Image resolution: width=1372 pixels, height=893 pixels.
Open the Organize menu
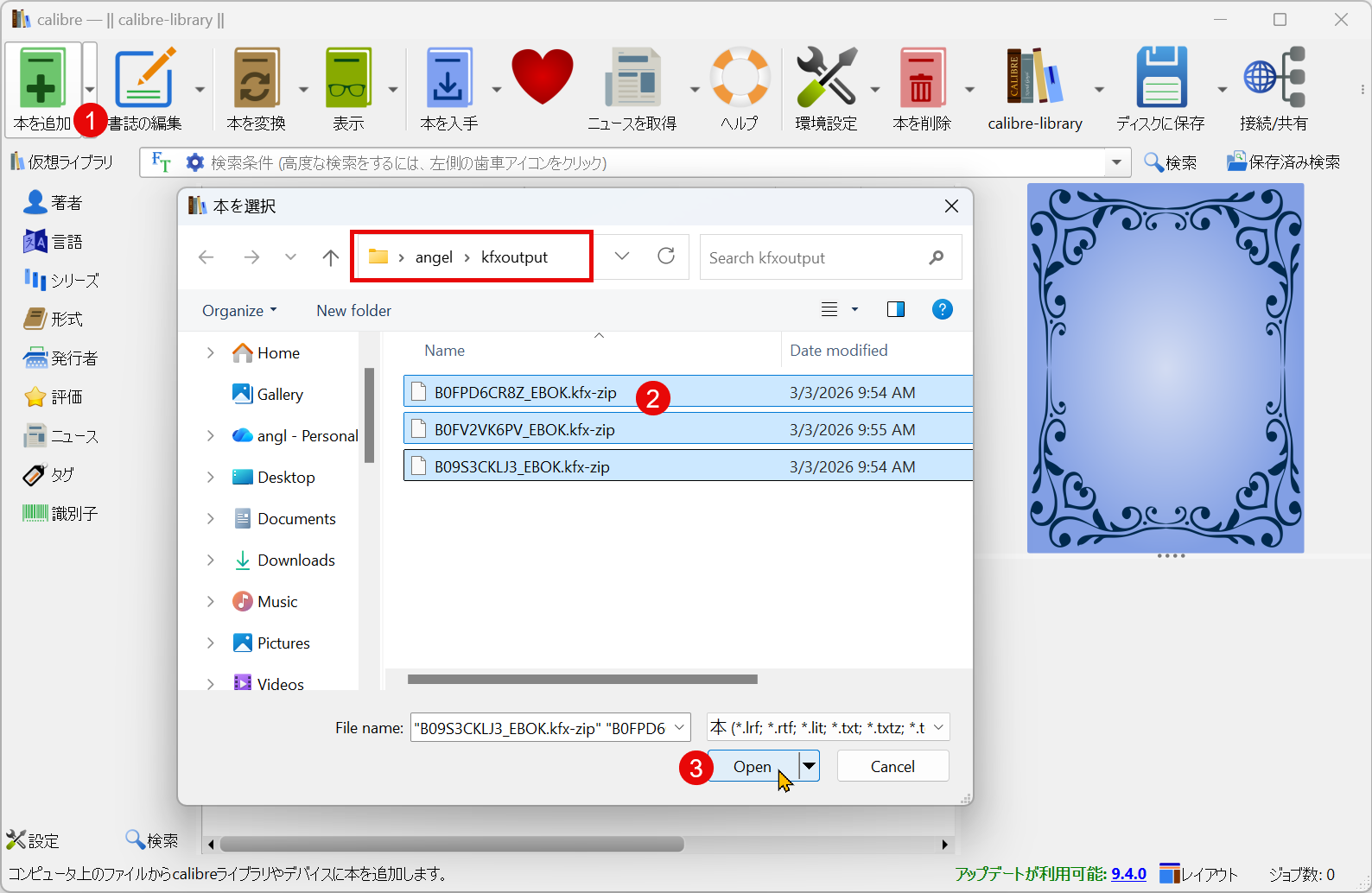coord(239,311)
